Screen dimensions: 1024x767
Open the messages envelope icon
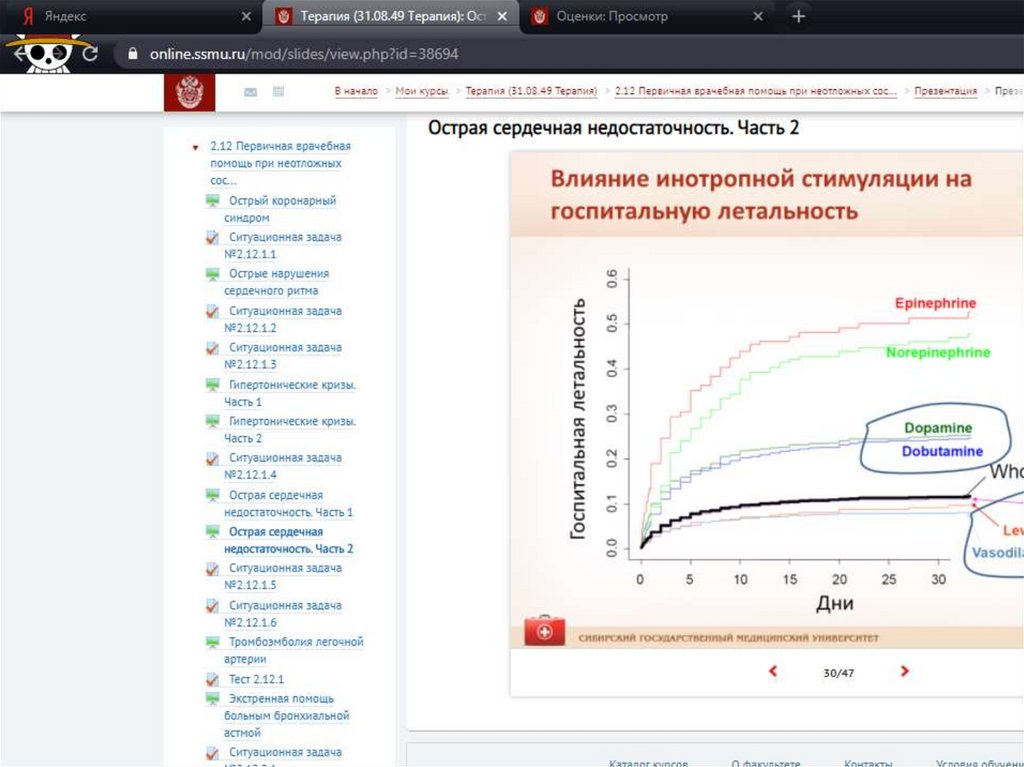(250, 92)
